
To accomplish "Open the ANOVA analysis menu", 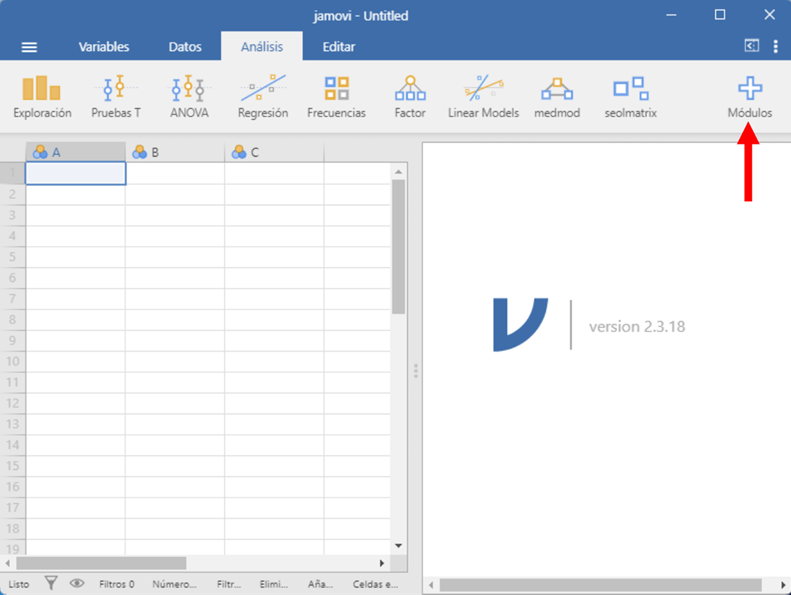I will (x=189, y=97).
